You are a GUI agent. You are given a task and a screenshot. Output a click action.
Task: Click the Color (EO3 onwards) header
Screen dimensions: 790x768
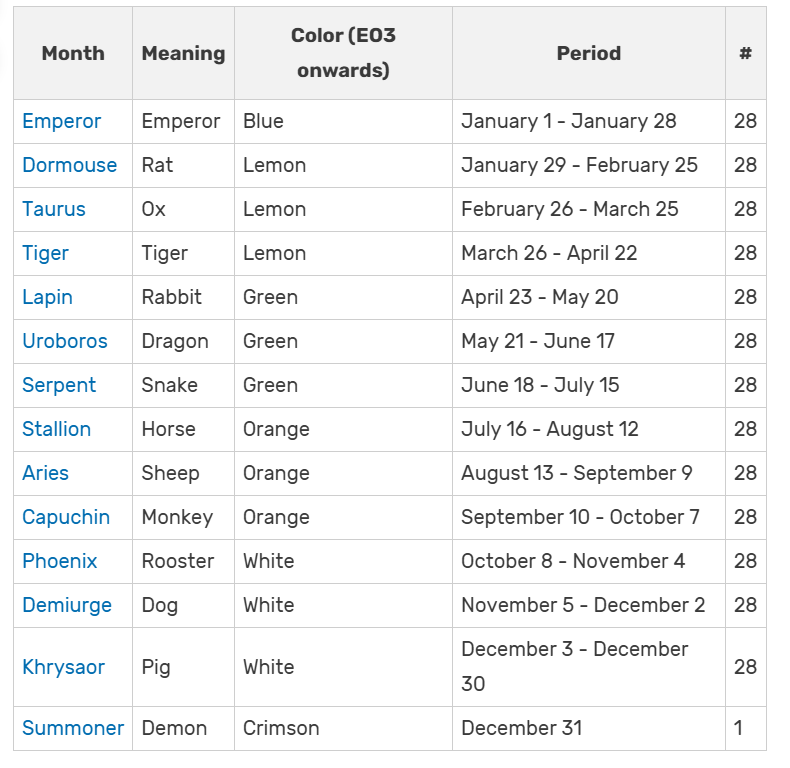pyautogui.click(x=343, y=53)
